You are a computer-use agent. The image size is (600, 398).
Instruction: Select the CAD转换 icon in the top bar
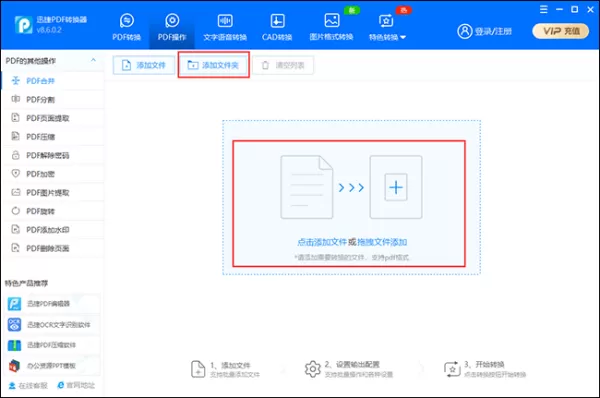[x=277, y=21]
